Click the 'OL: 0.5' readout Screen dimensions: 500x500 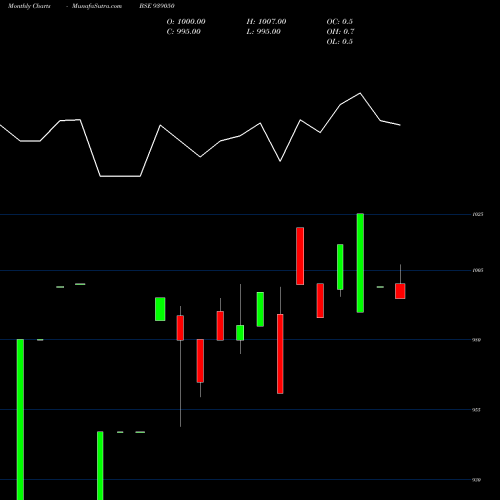tap(340, 42)
